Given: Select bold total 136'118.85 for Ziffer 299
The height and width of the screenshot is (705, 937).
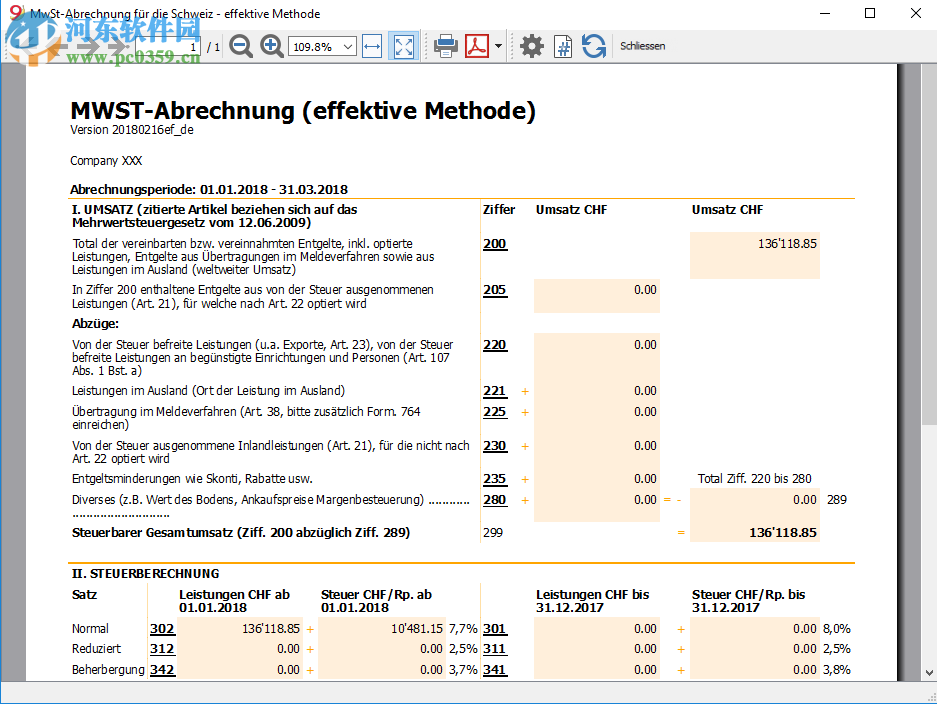Looking at the screenshot, I should (783, 532).
